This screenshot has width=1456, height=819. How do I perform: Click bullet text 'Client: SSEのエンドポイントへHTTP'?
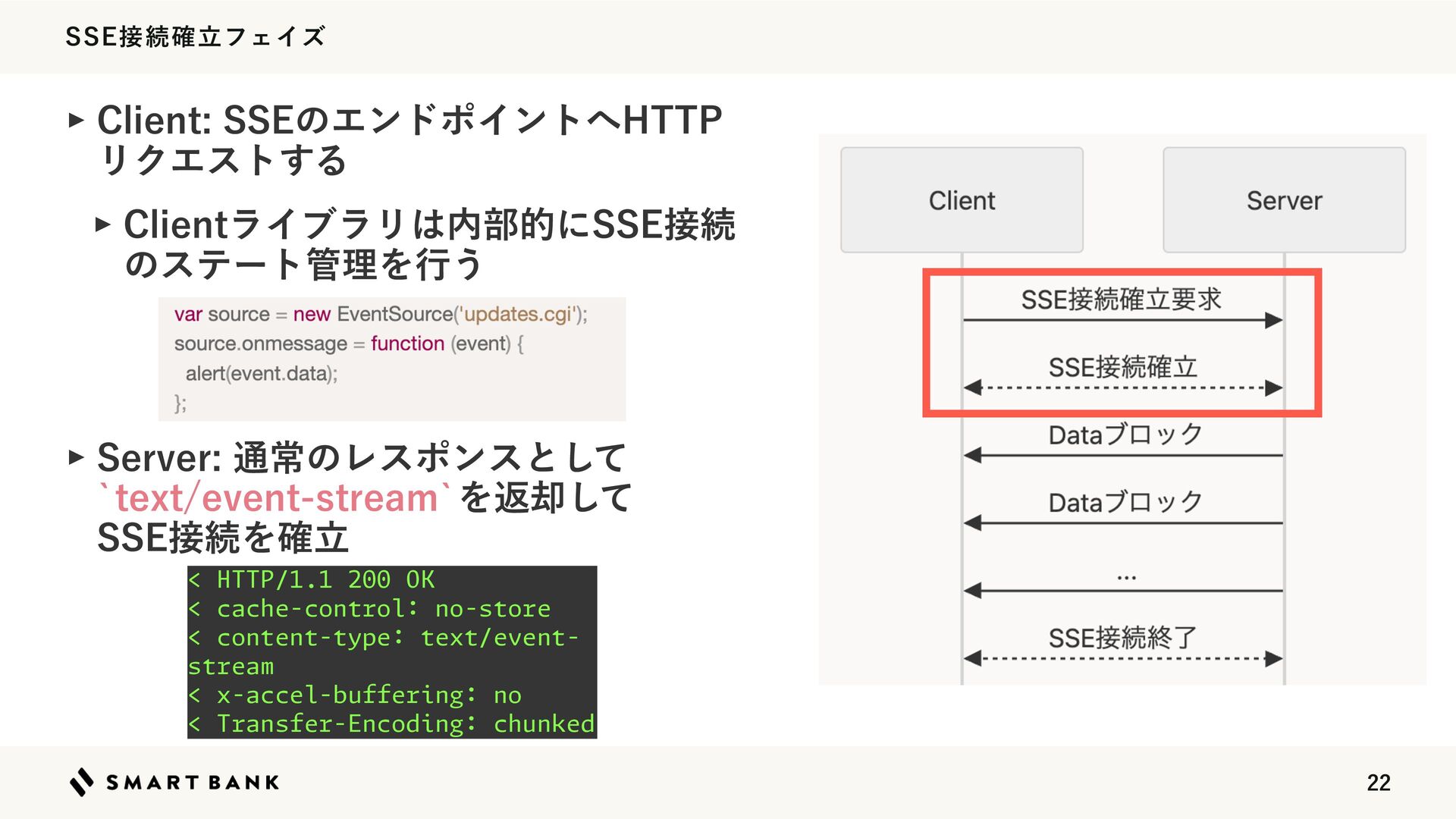[x=409, y=120]
